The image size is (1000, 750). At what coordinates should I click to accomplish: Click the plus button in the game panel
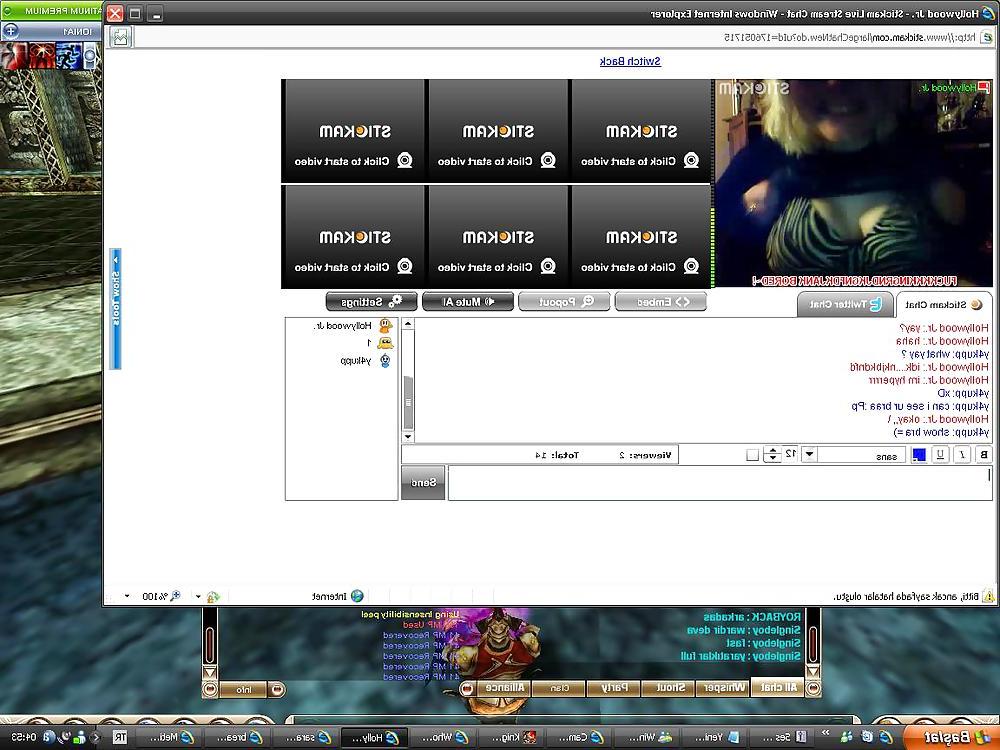[x=10, y=31]
